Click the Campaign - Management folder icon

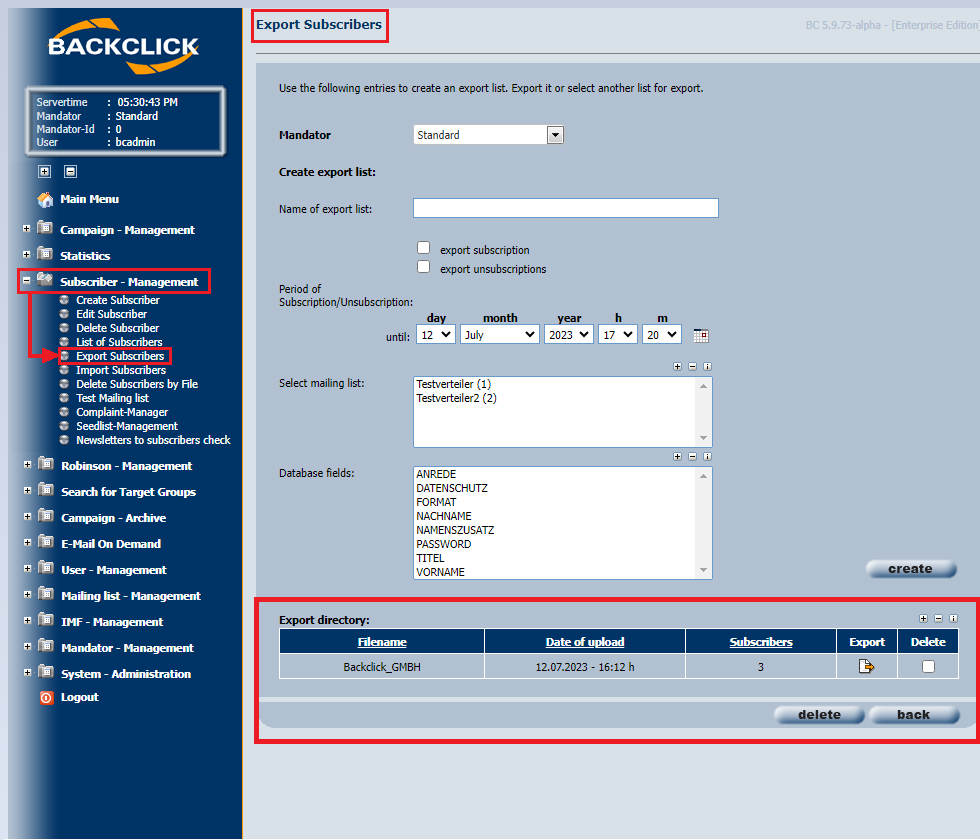pyautogui.click(x=45, y=228)
